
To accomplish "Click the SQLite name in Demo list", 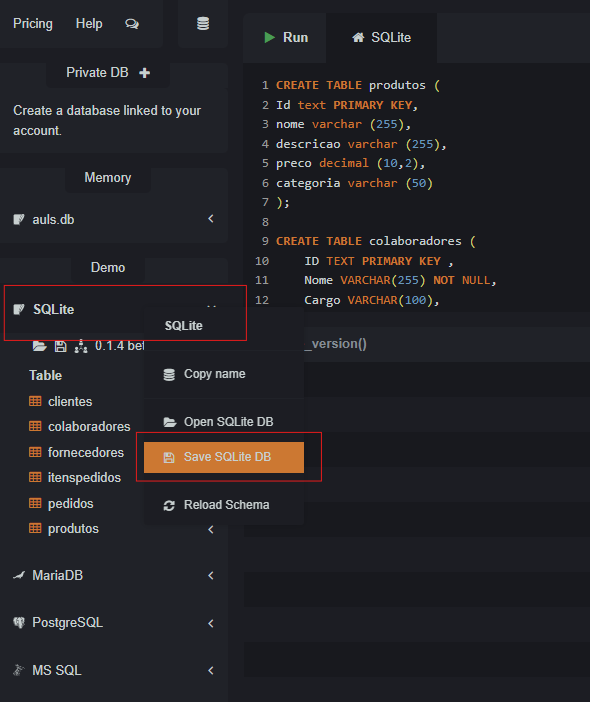I will pyautogui.click(x=54, y=309).
